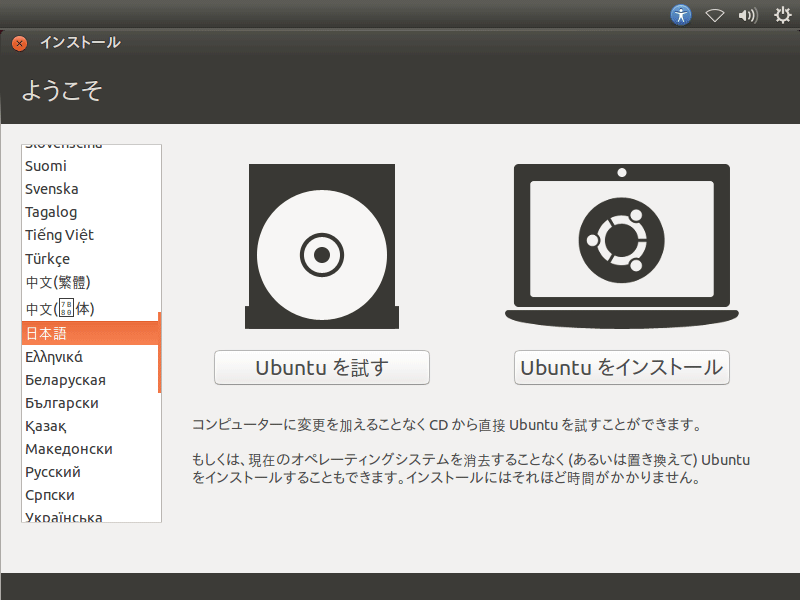Select Svenska in the language list
The image size is (800, 600).
point(90,189)
